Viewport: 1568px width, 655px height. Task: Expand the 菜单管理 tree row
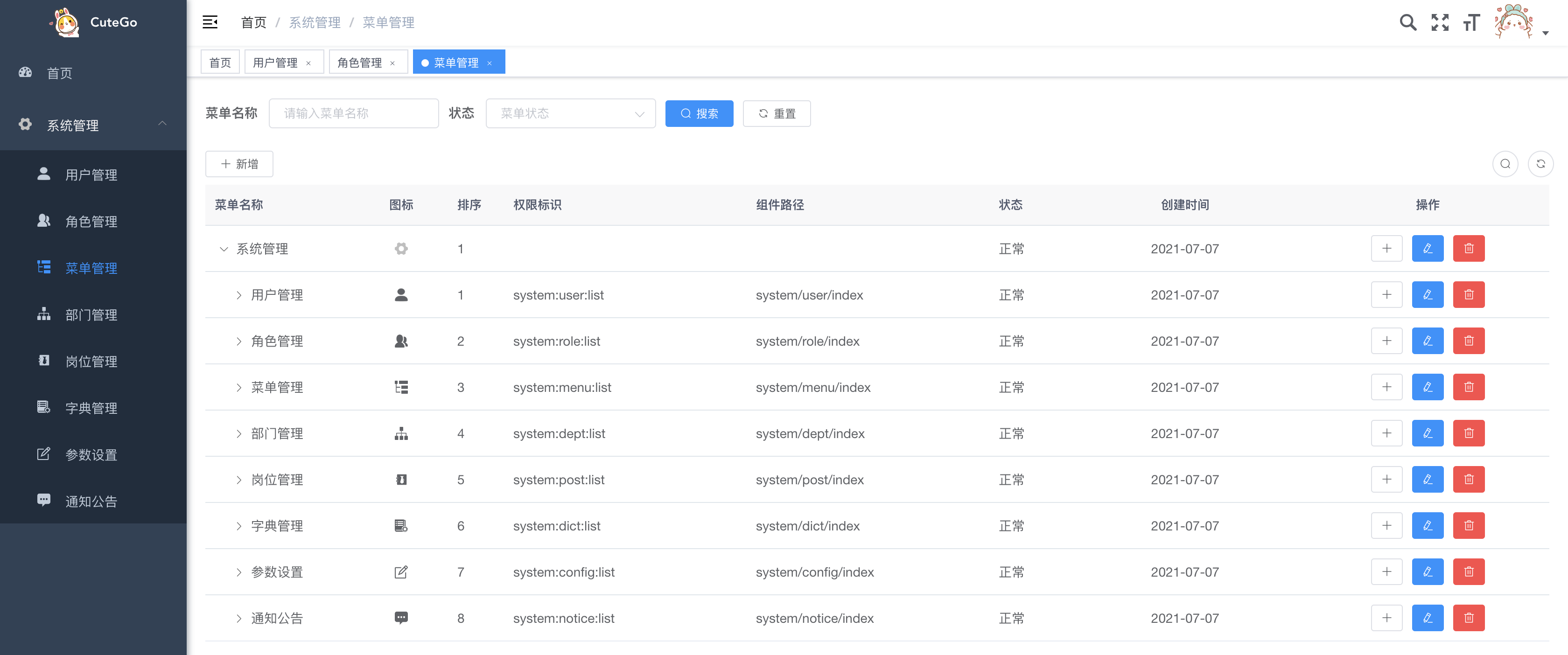(238, 388)
